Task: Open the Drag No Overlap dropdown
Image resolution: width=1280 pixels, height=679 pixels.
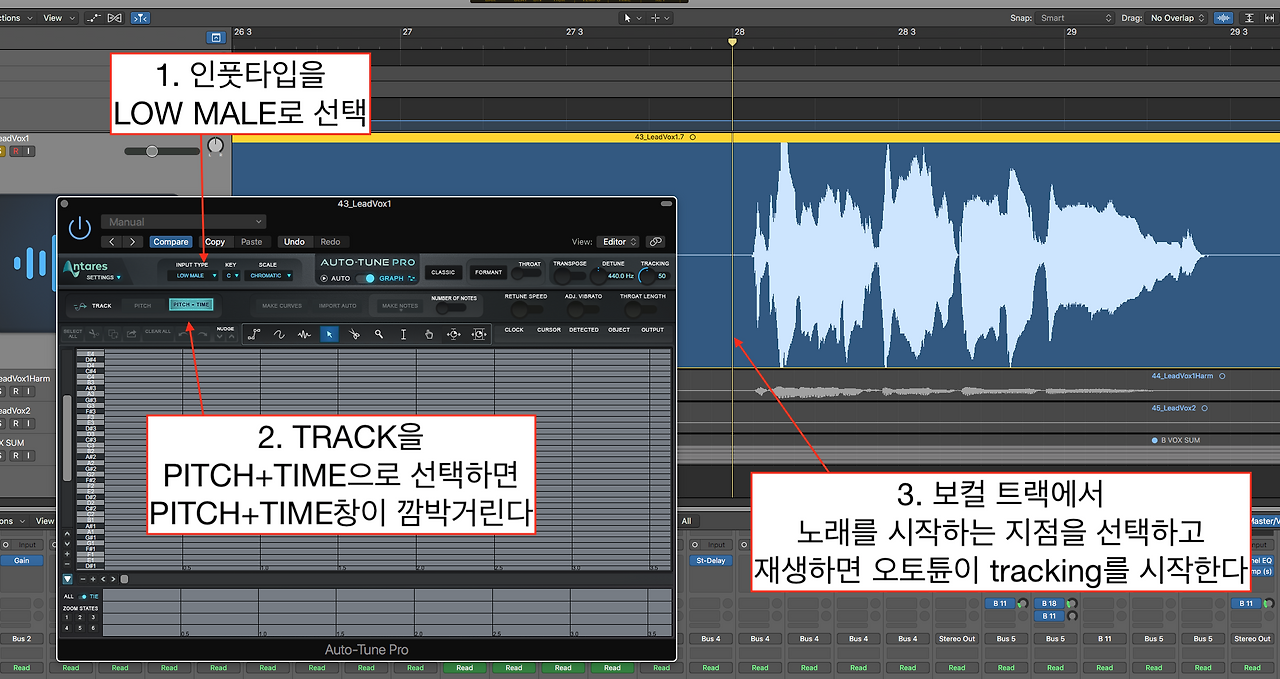Action: pos(1176,18)
